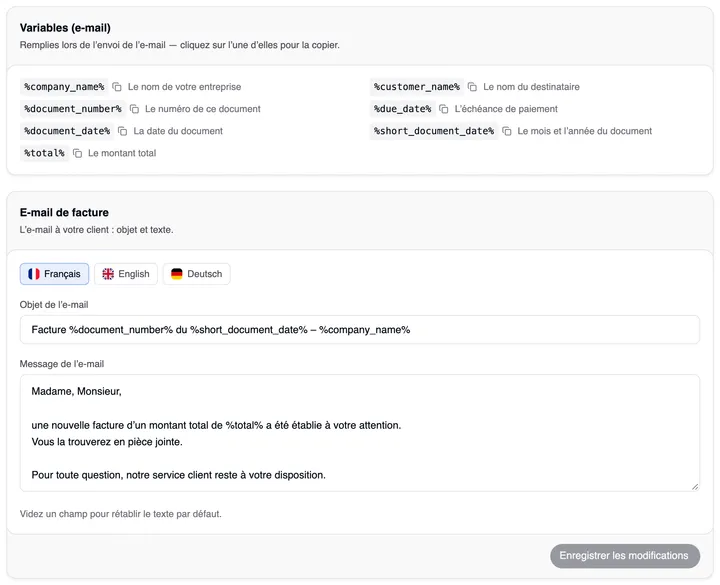Click the text 'L'échéance de paiement'

(506, 109)
